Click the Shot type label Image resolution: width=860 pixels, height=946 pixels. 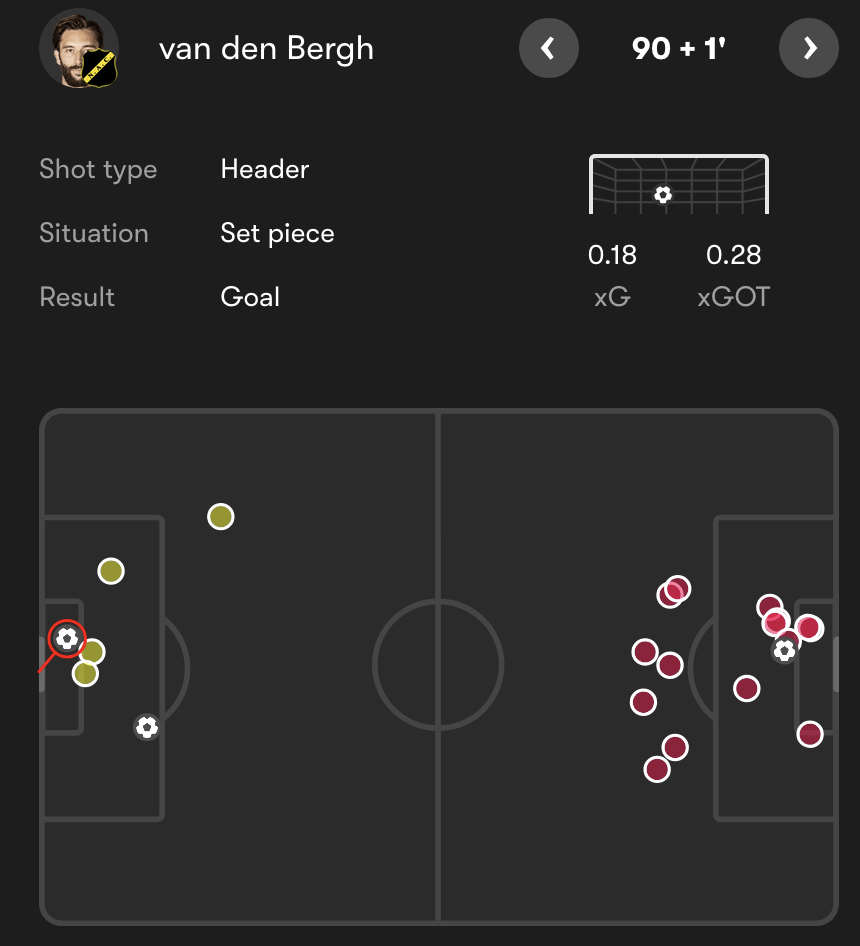click(98, 169)
